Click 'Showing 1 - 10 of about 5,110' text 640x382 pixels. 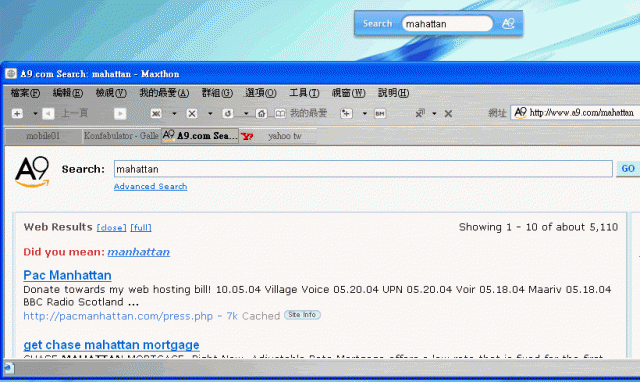tap(538, 227)
